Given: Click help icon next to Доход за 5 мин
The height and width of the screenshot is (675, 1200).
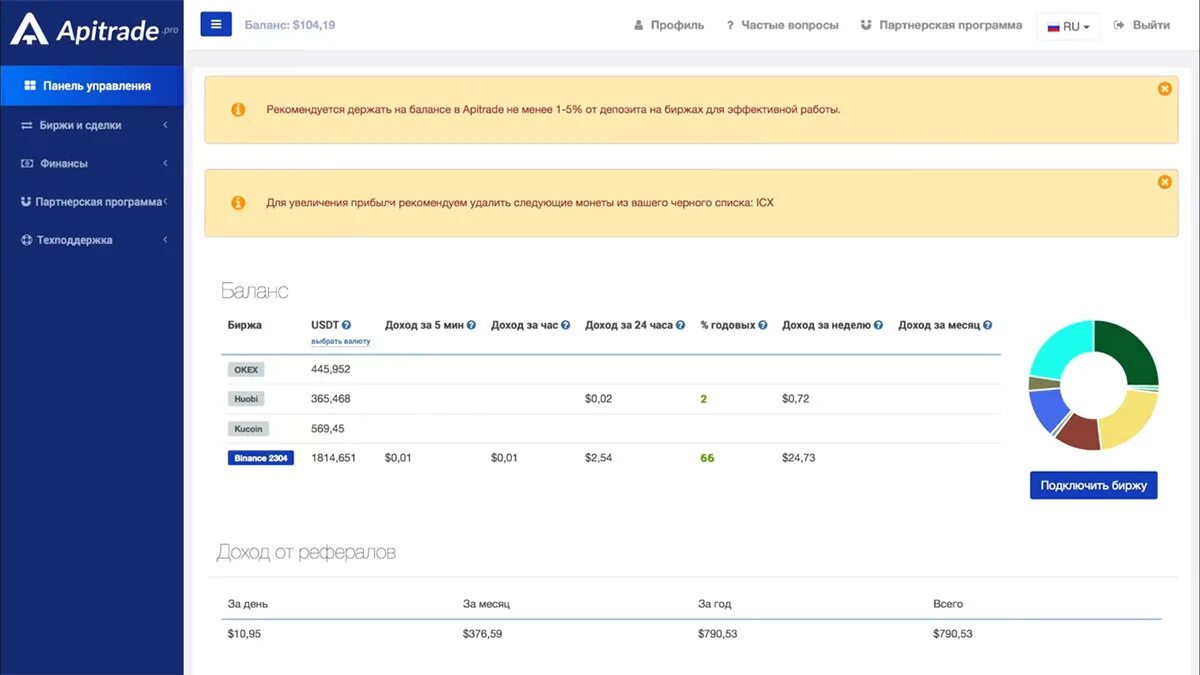Looking at the screenshot, I should click(471, 325).
